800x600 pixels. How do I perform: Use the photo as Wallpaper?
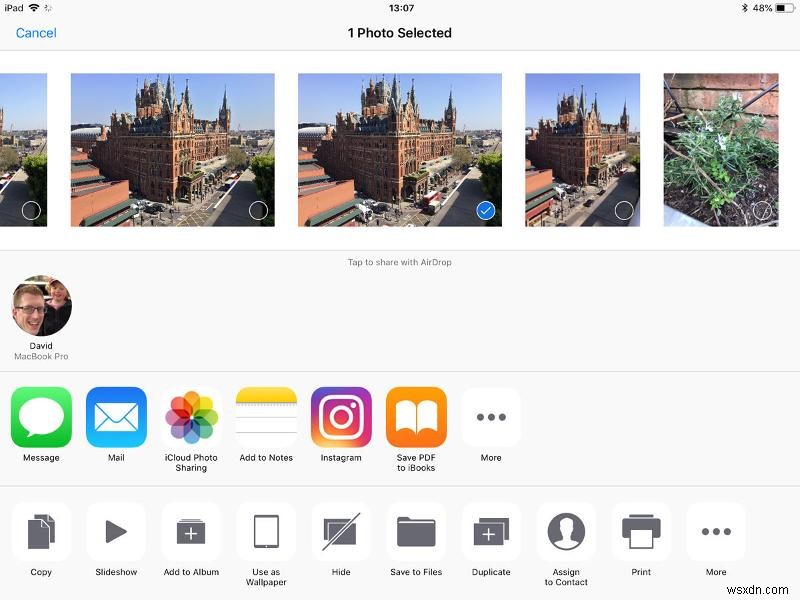tap(266, 531)
